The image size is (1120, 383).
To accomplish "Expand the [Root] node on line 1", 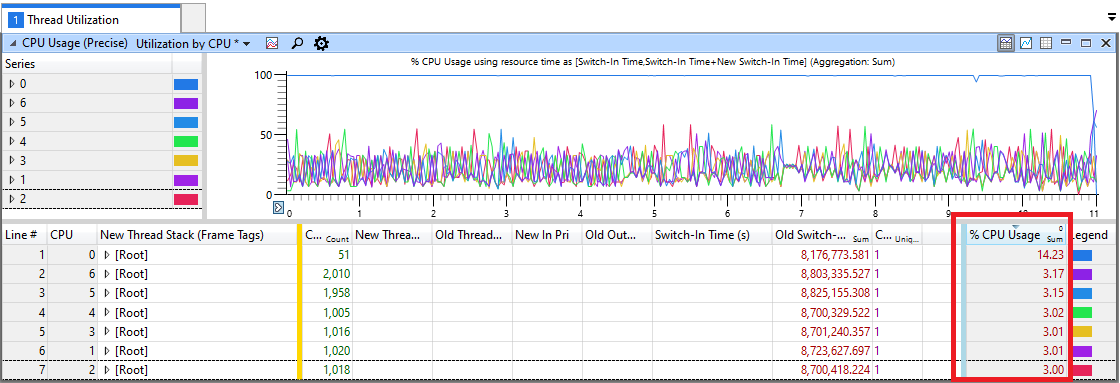I will (107, 254).
